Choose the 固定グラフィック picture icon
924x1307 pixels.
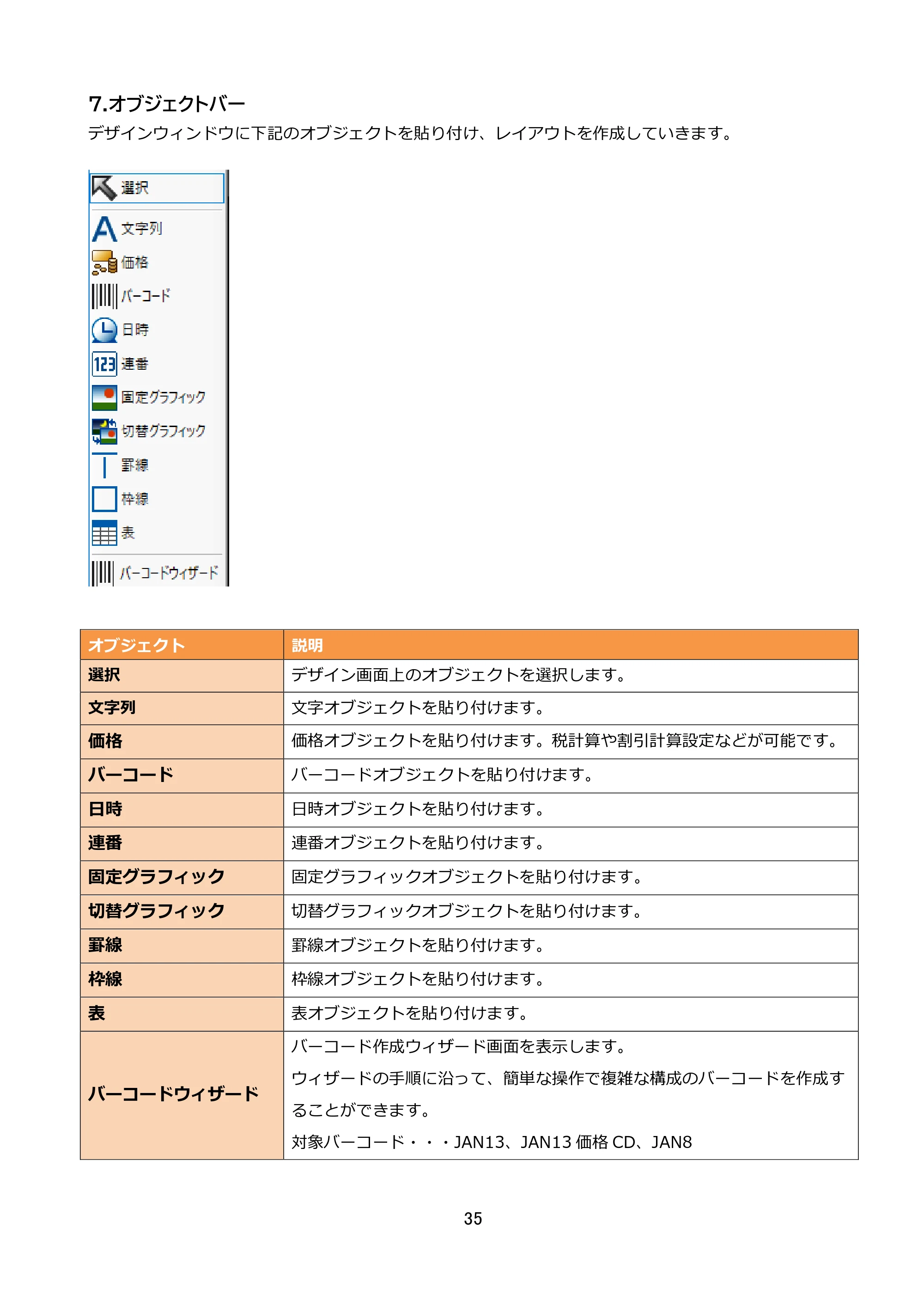[x=104, y=398]
